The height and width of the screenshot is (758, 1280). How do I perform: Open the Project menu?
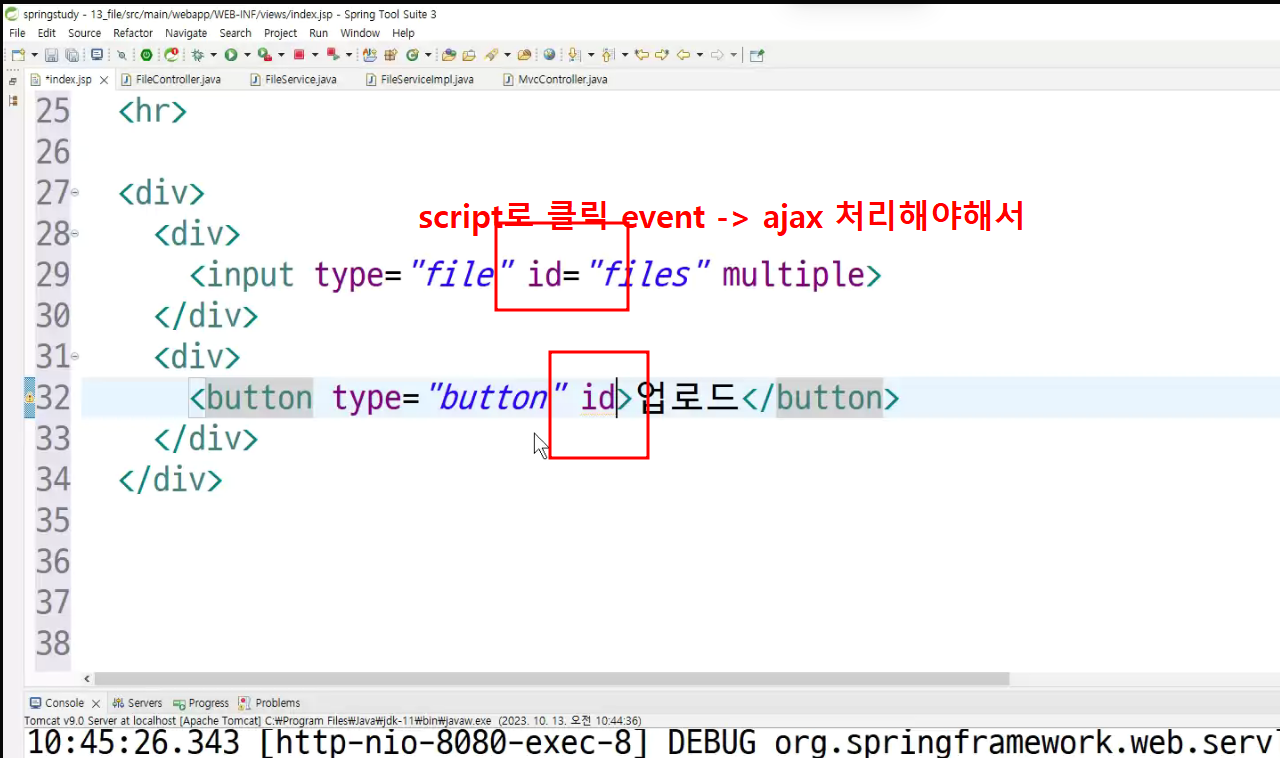(280, 33)
